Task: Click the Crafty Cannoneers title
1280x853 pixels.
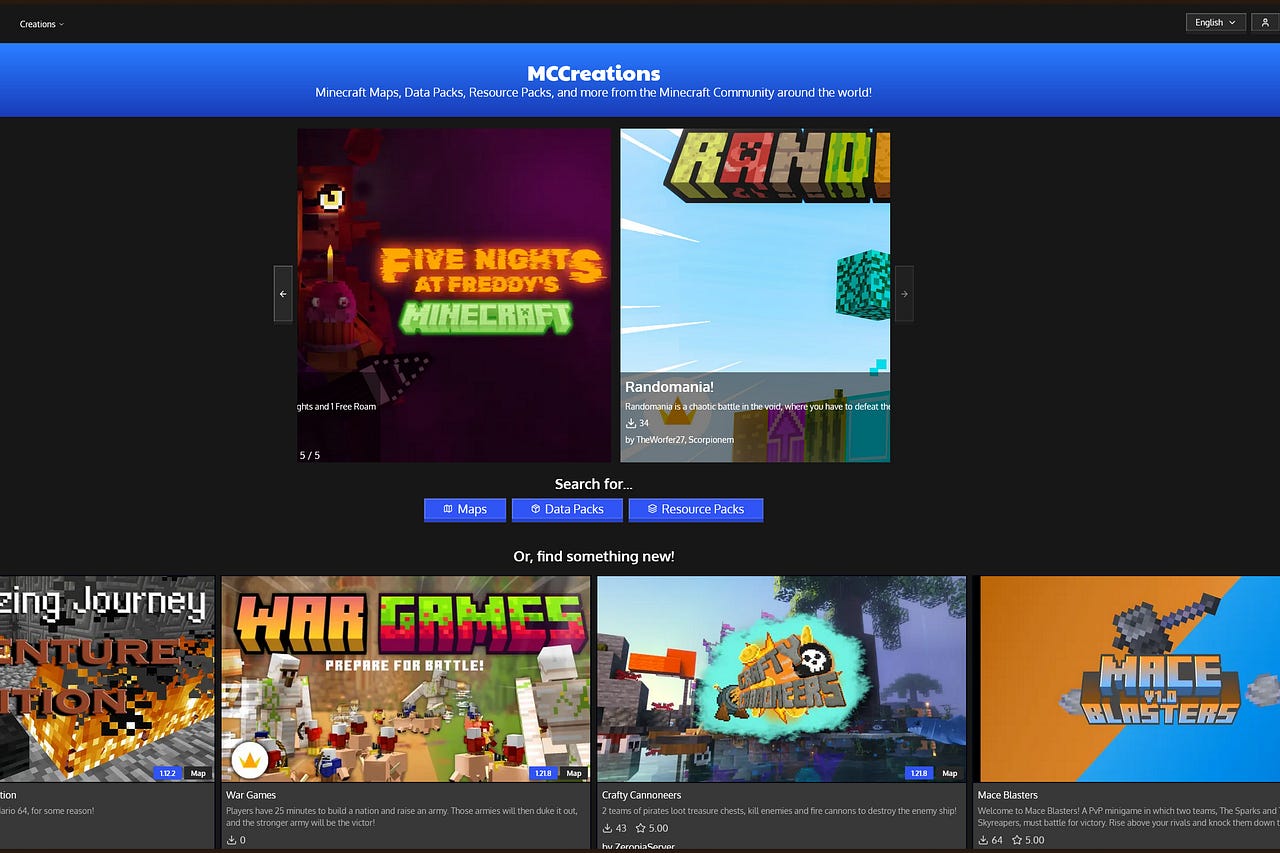Action: [642, 796]
